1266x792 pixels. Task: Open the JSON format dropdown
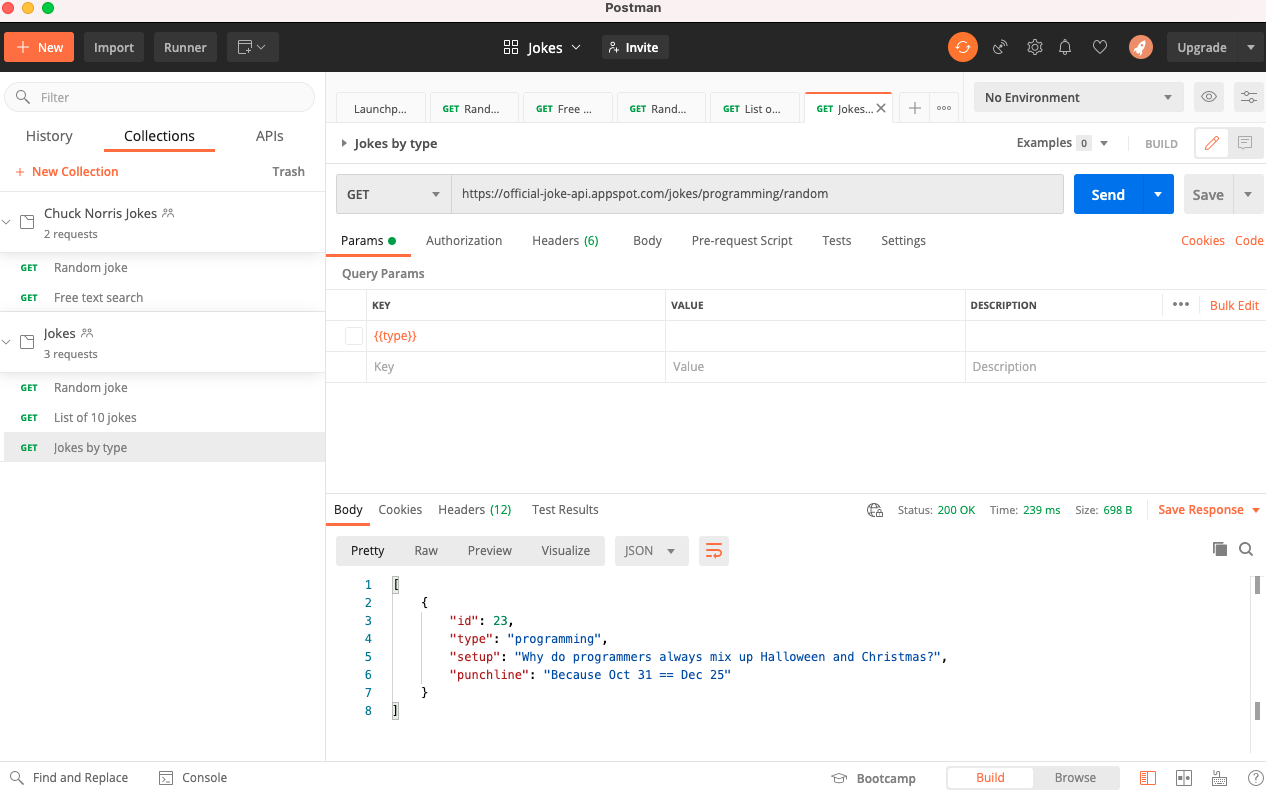coord(651,550)
